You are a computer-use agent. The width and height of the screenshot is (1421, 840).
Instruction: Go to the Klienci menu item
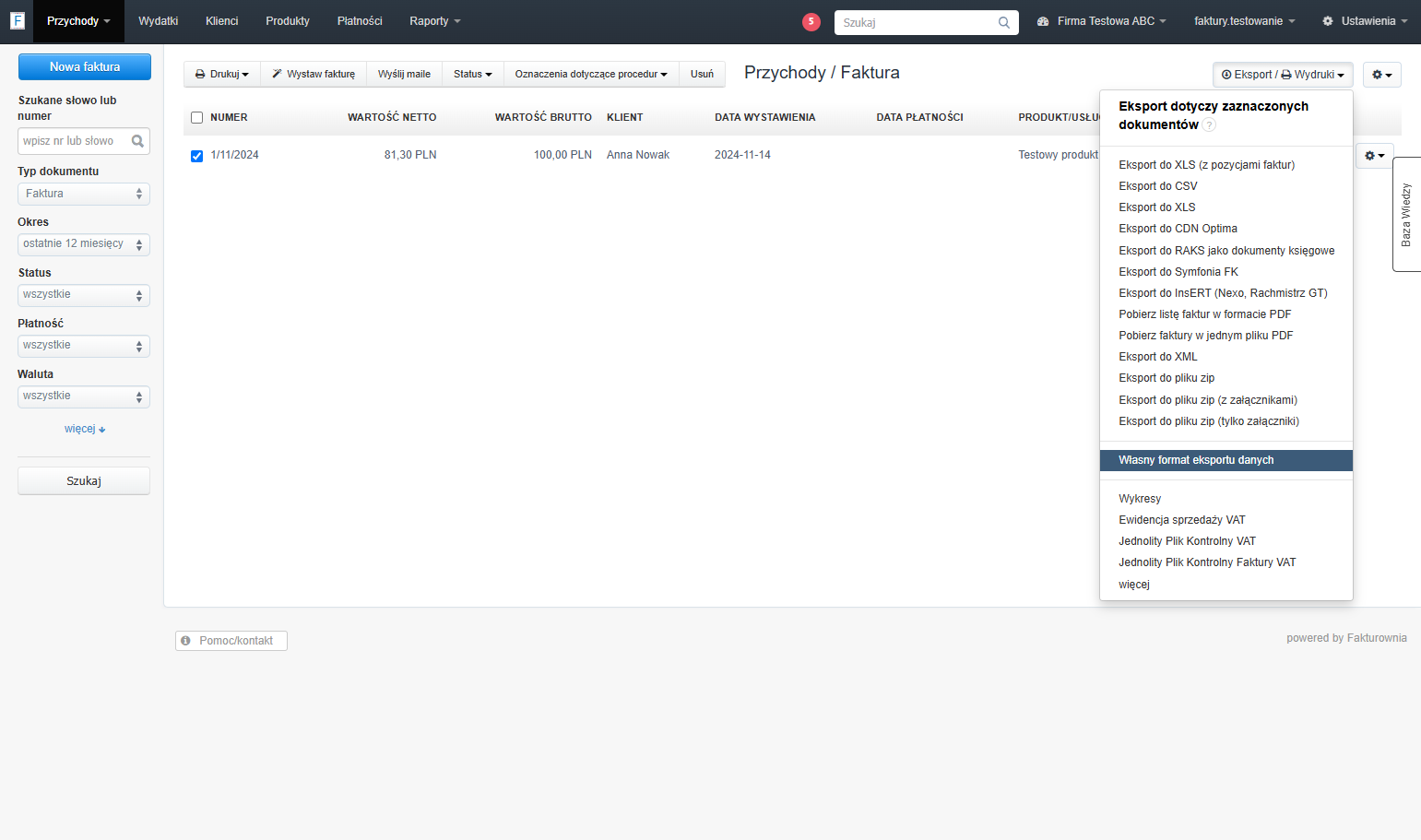click(221, 21)
